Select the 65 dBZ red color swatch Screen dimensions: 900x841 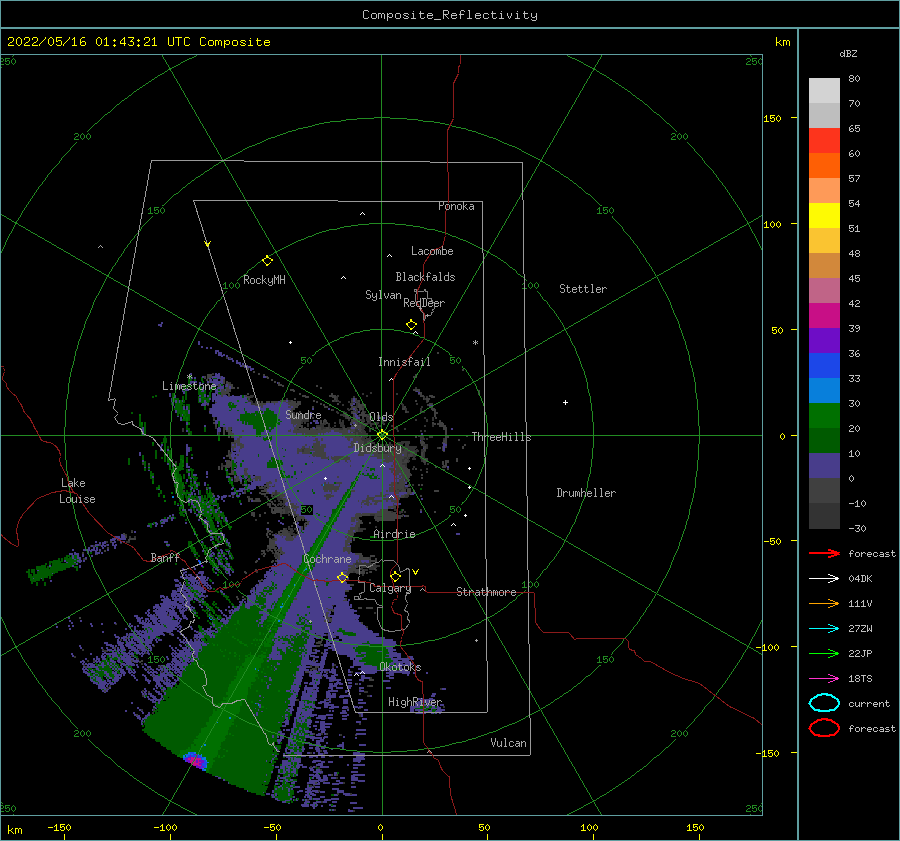tap(824, 140)
